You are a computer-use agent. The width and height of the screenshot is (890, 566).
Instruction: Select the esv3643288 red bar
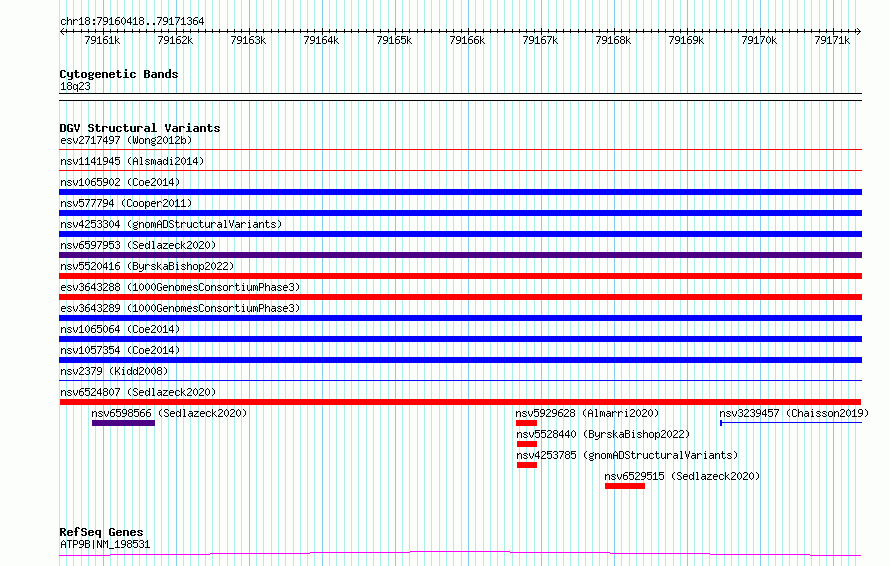(460, 297)
